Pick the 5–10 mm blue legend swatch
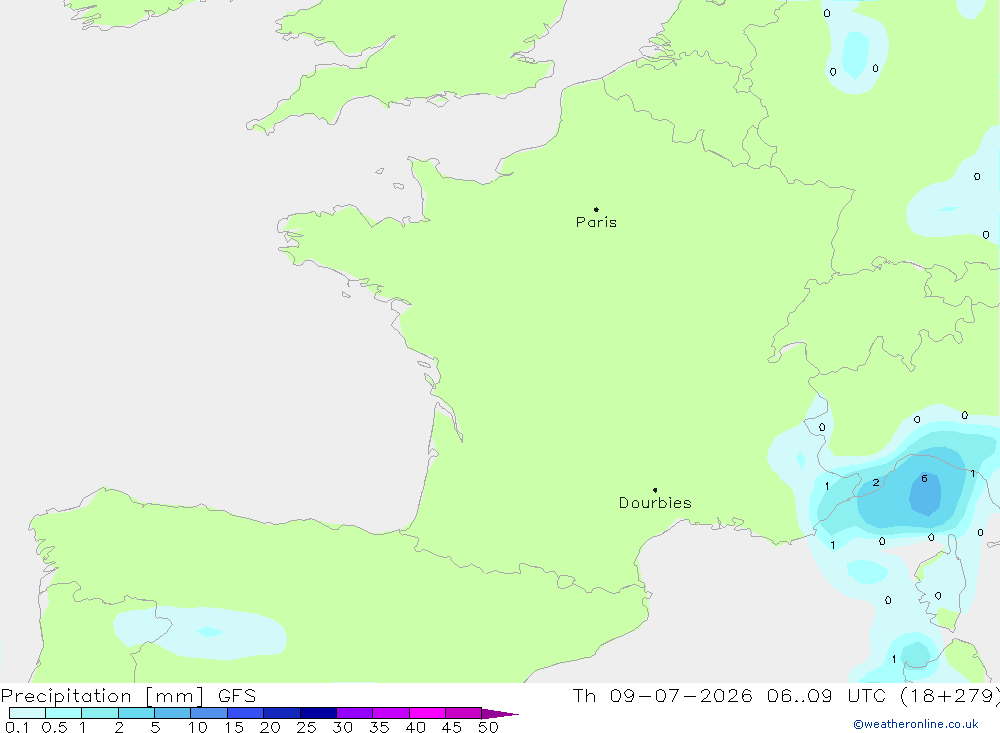1000x733 pixels. (172, 713)
